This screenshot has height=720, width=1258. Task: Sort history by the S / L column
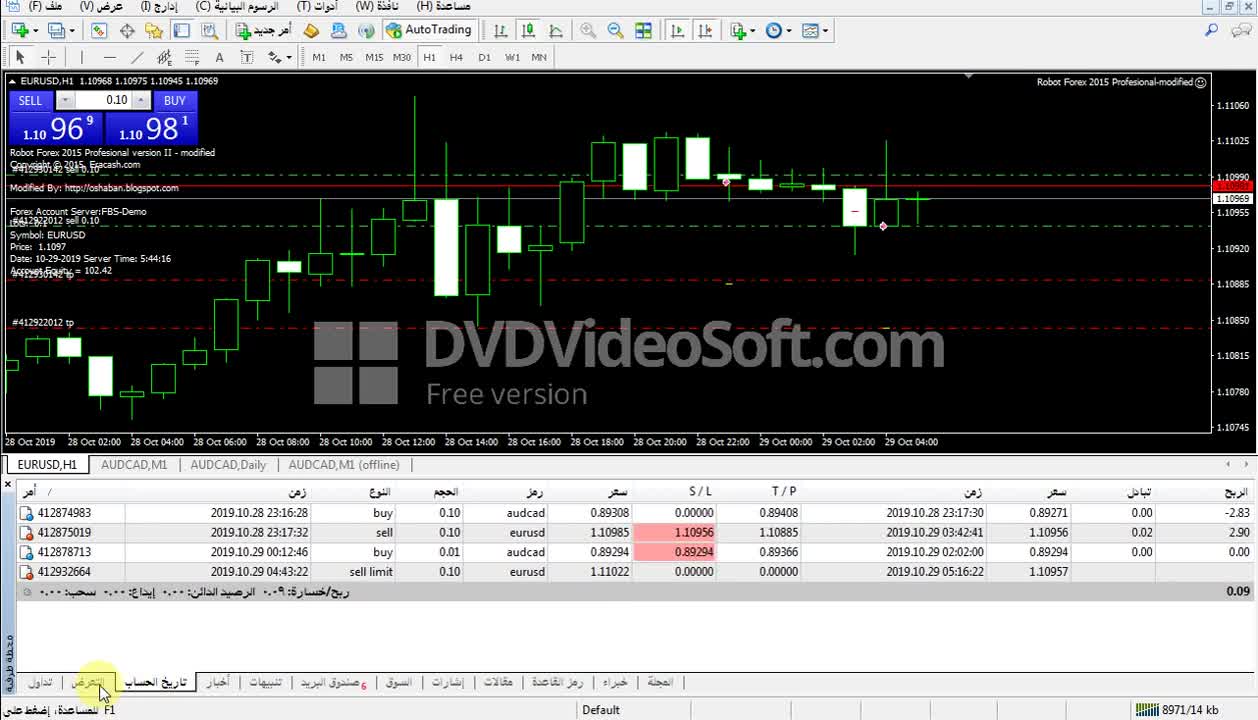click(x=700, y=491)
